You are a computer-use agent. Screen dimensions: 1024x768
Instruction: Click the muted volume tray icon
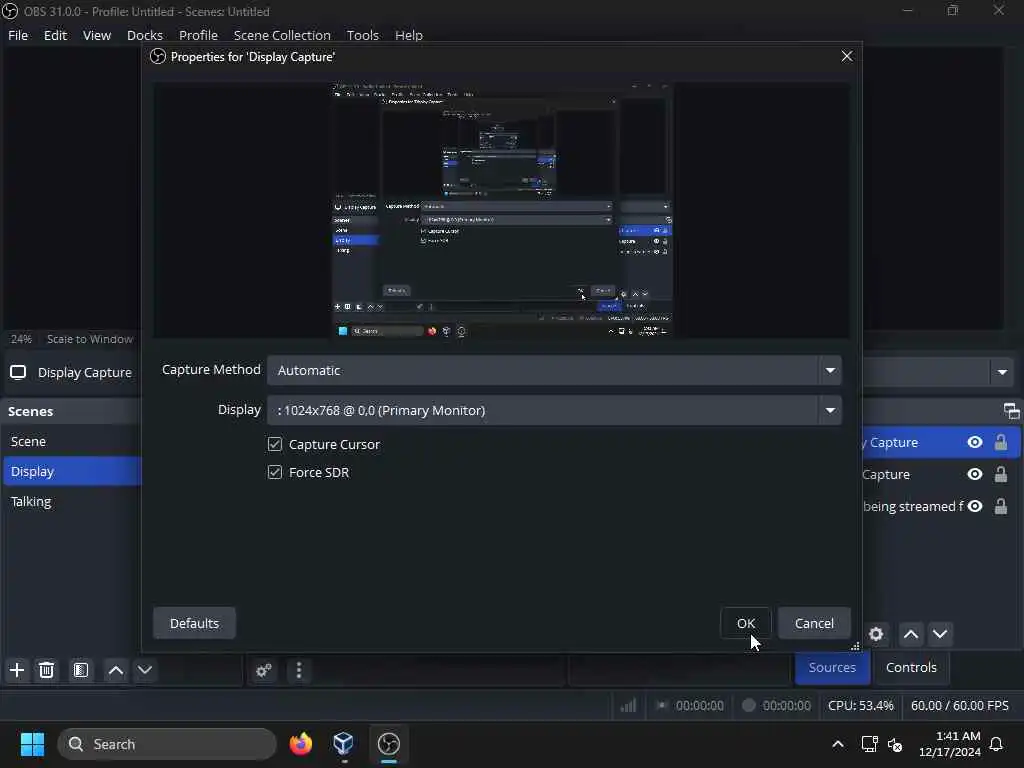click(895, 744)
